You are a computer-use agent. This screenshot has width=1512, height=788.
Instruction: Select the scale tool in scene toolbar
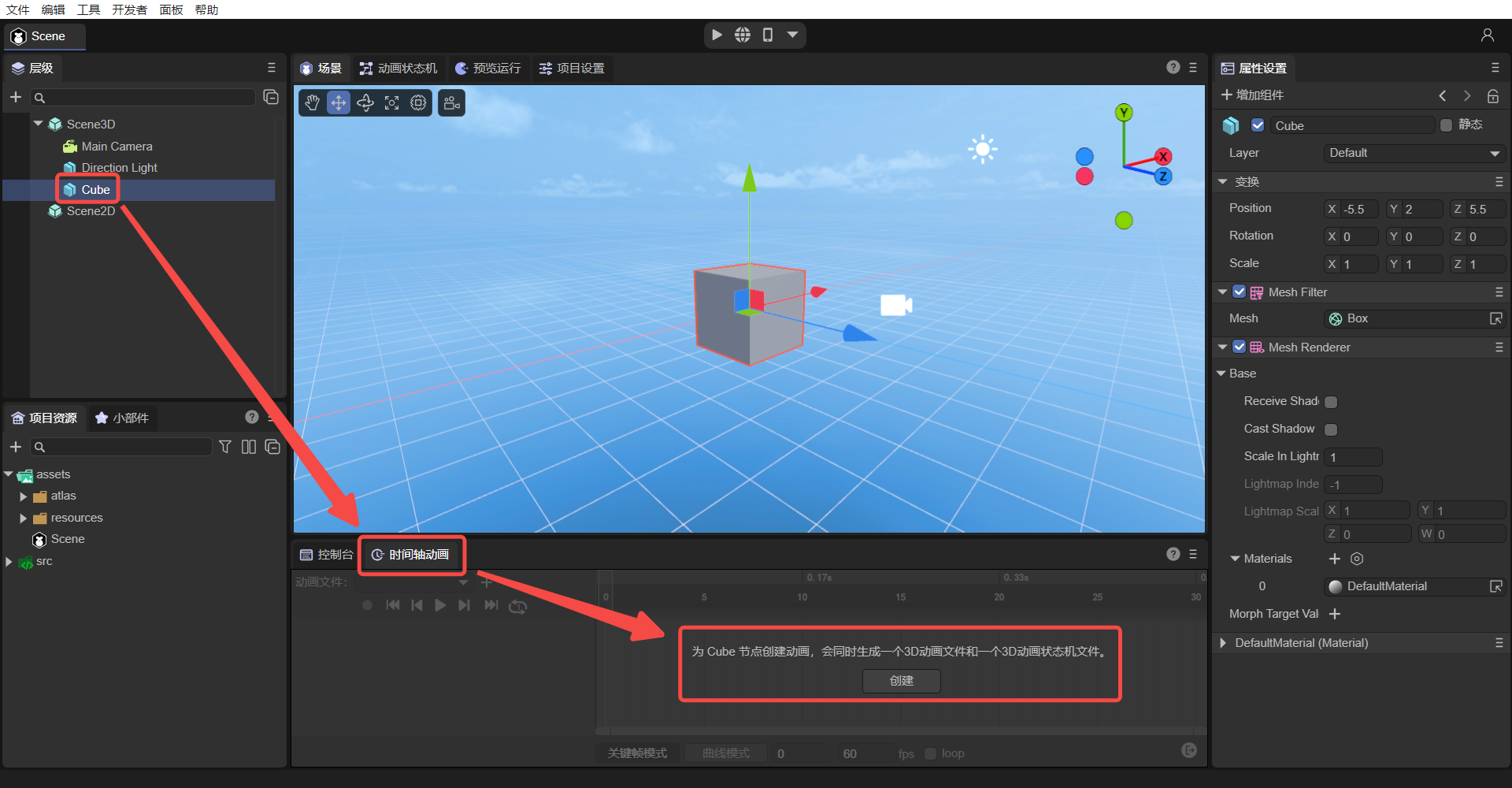pyautogui.click(x=392, y=103)
